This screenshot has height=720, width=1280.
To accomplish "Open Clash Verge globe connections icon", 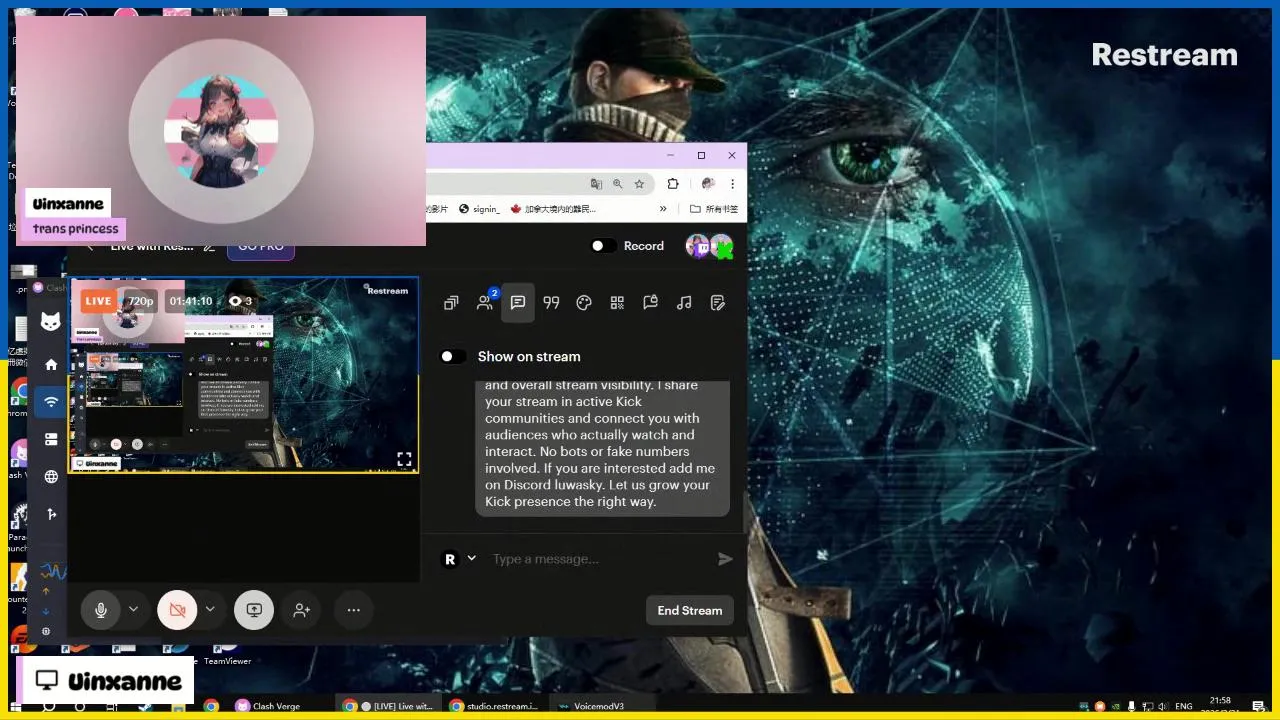I will coord(51,477).
